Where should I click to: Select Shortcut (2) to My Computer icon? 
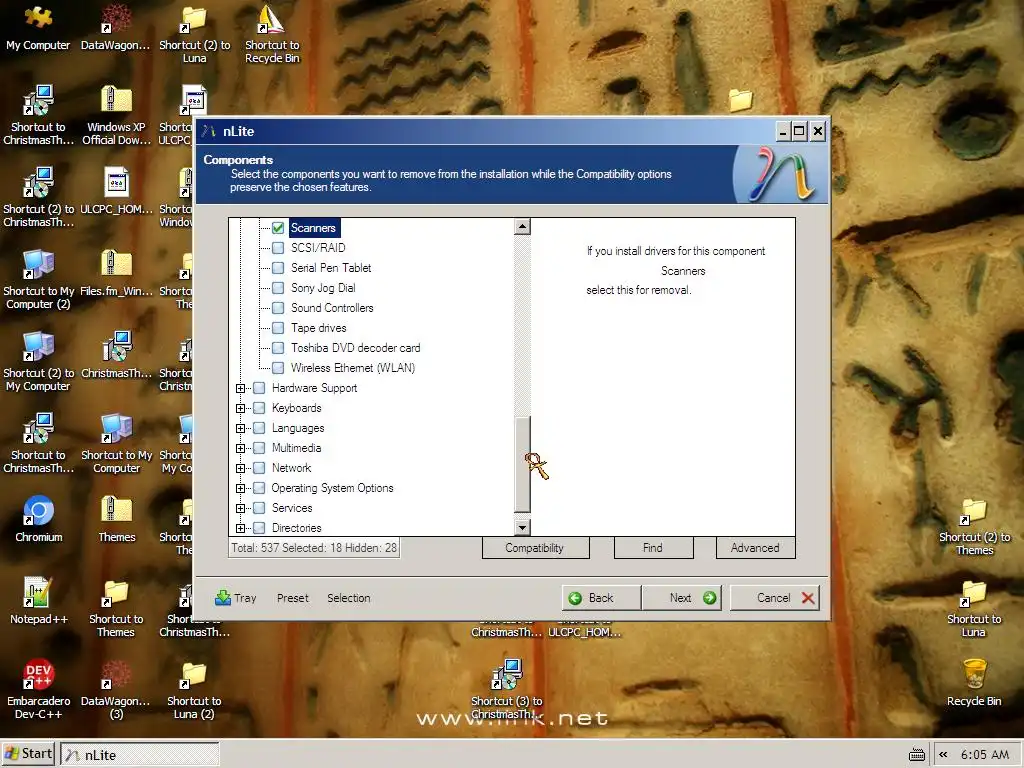pos(39,362)
